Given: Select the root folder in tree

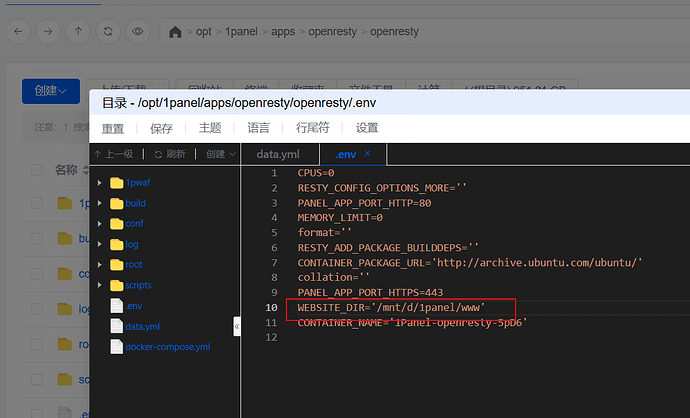Looking at the screenshot, I should click(134, 264).
